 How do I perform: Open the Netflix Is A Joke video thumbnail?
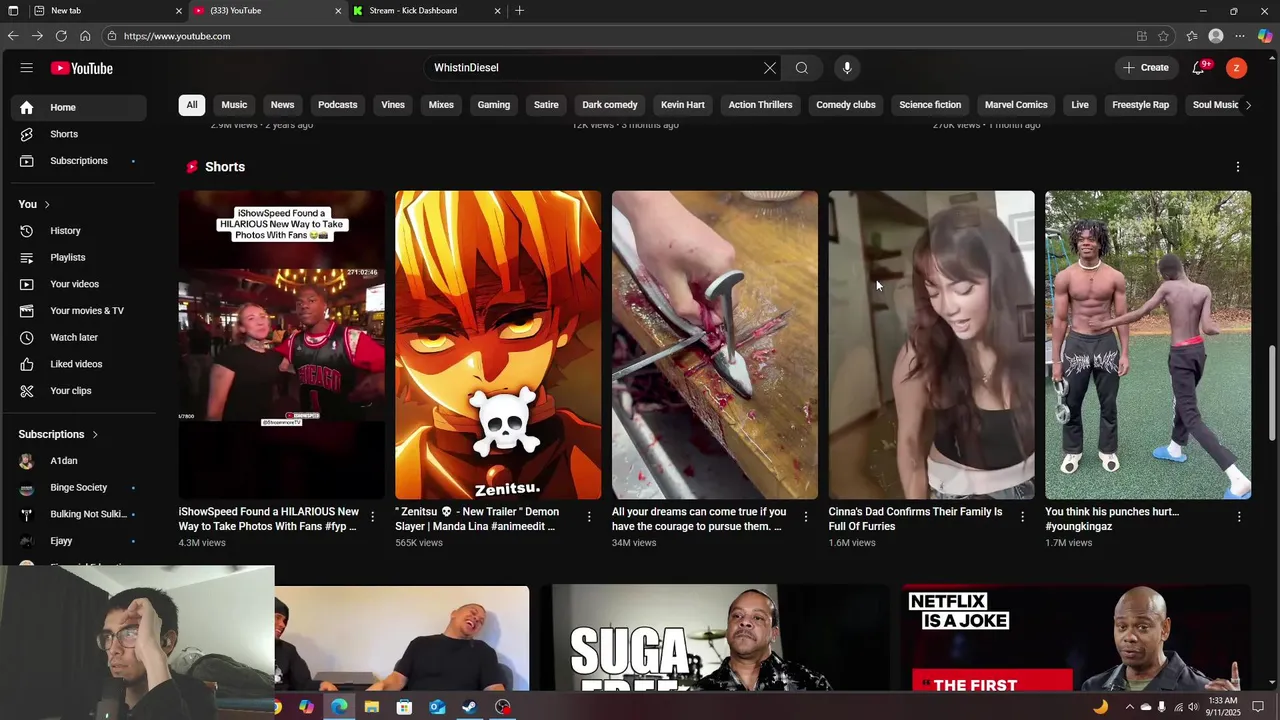tap(1076, 639)
